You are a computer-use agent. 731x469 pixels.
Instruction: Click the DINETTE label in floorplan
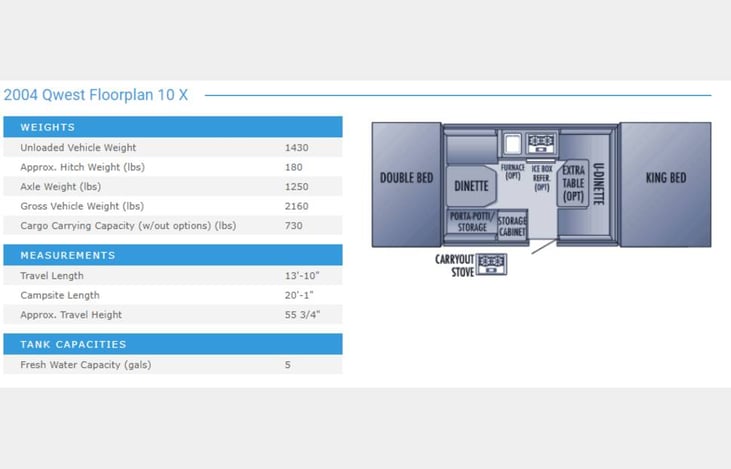pyautogui.click(x=471, y=186)
